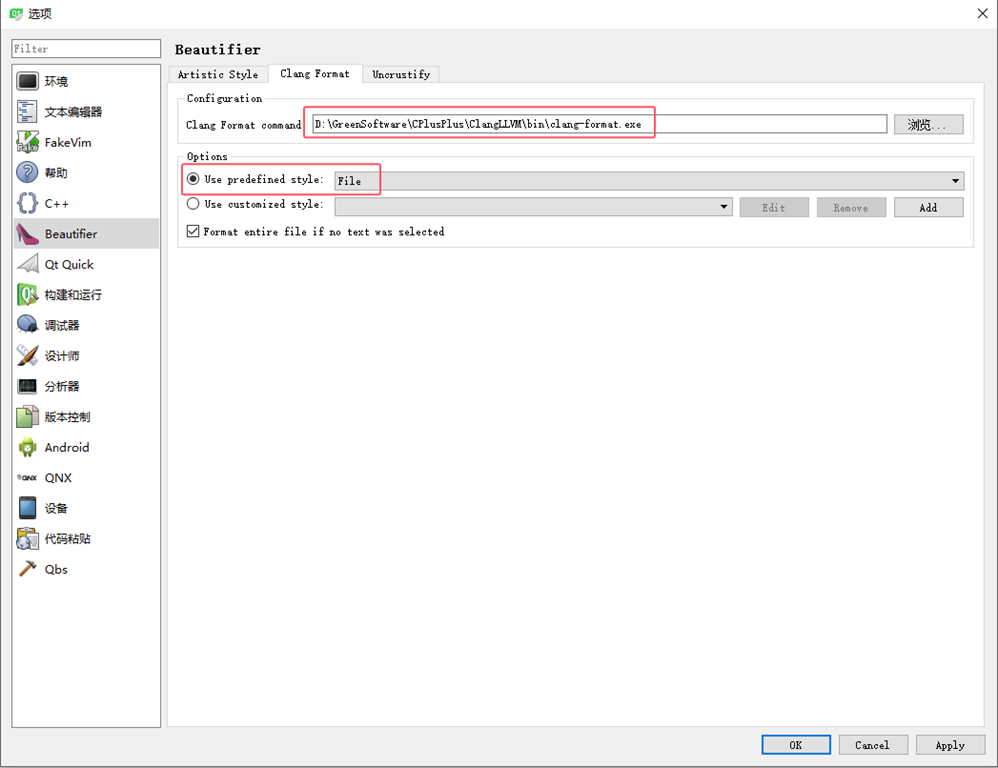Select the QNX label in sidebar
This screenshot has height=768, width=998.
pyautogui.click(x=58, y=477)
